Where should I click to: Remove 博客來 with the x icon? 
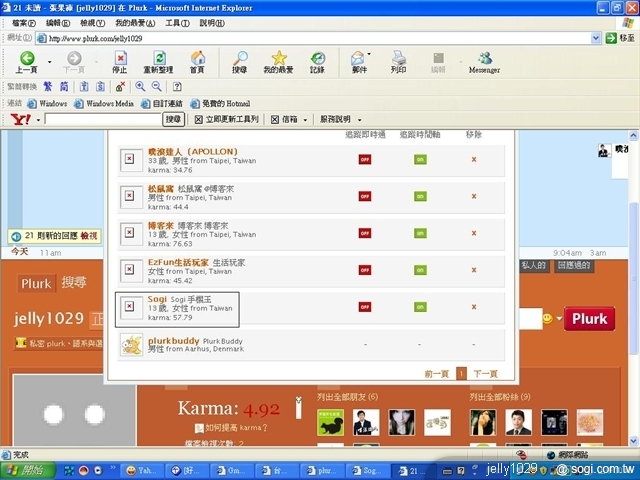(x=474, y=233)
